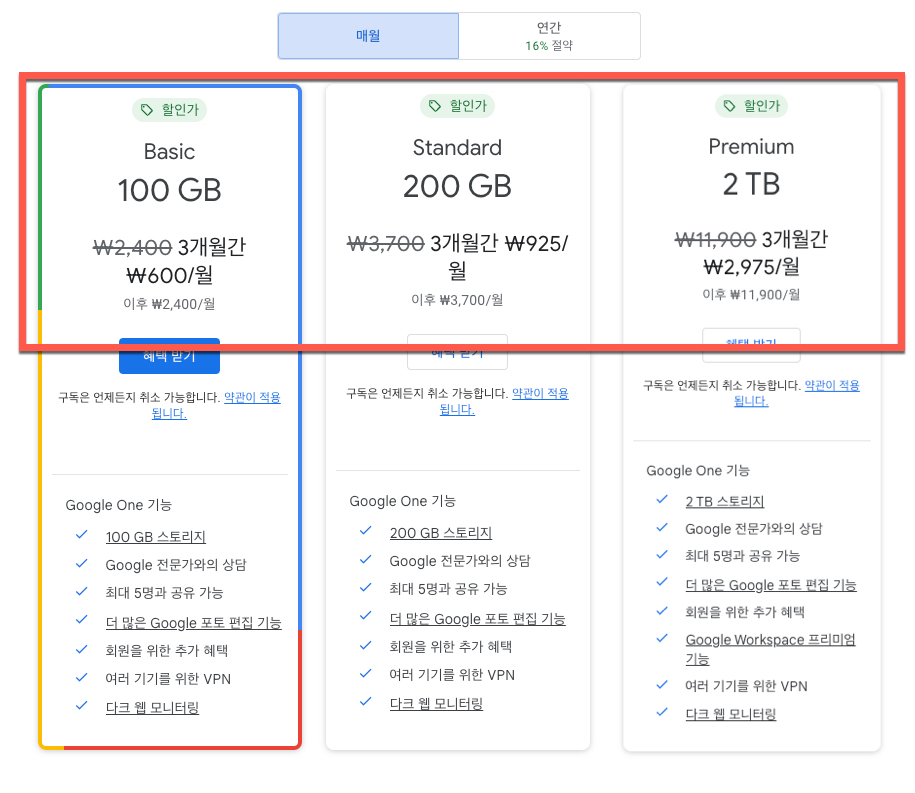Screen dimensions: 915x793
Task: Click checkmark beside Basic 최대 5명과 공유 가능
Action: tap(82, 591)
